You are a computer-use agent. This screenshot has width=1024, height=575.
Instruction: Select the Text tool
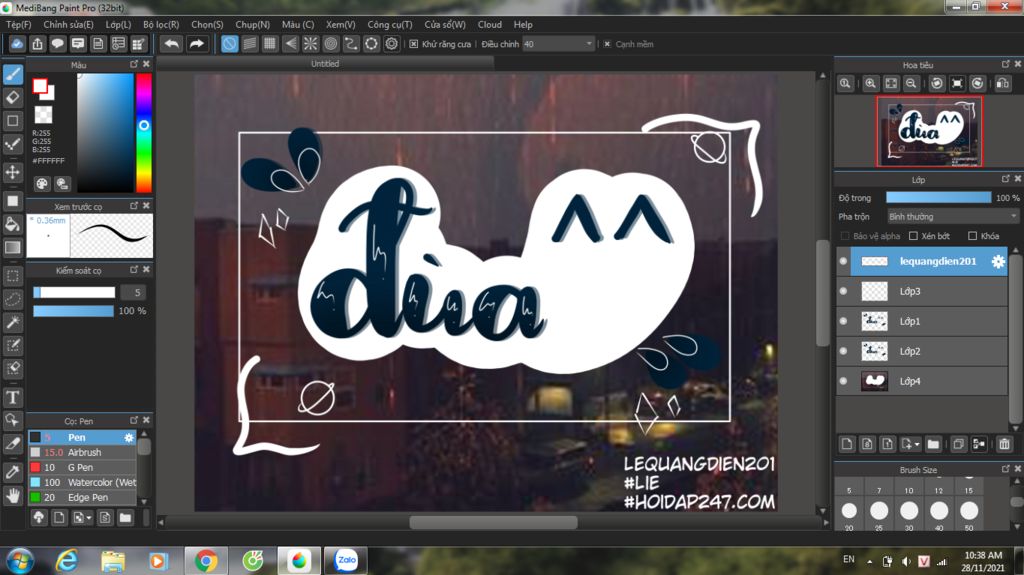coord(12,397)
